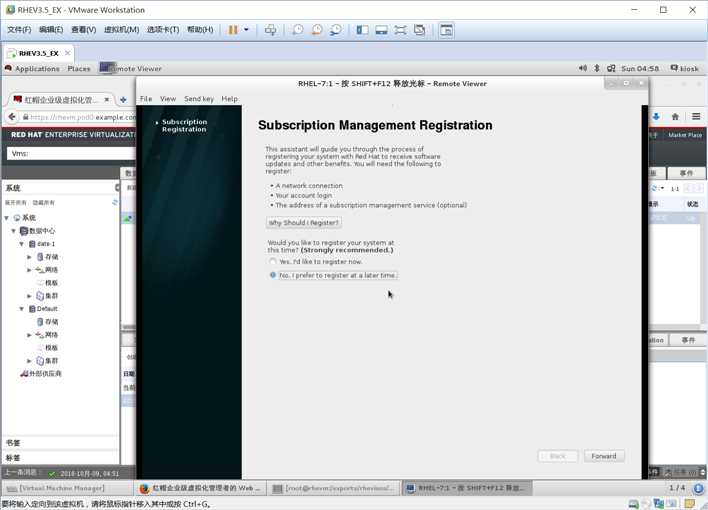Collapse the top 系统 tree node
Screen dimensions: 708x510
coord(7,218)
